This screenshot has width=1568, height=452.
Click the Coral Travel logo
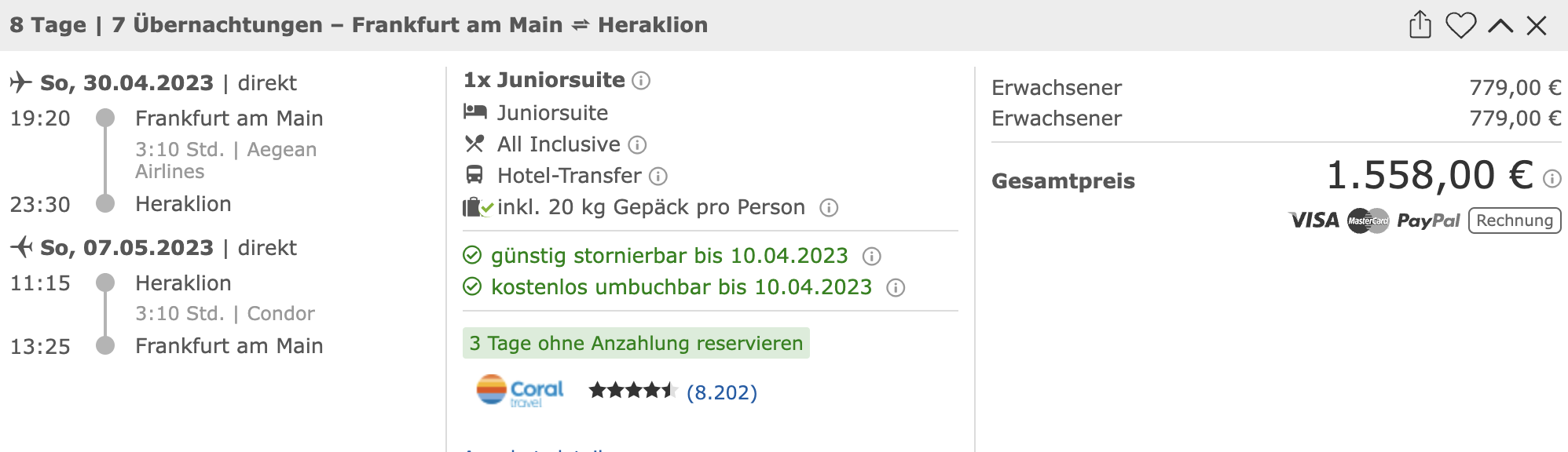[520, 390]
